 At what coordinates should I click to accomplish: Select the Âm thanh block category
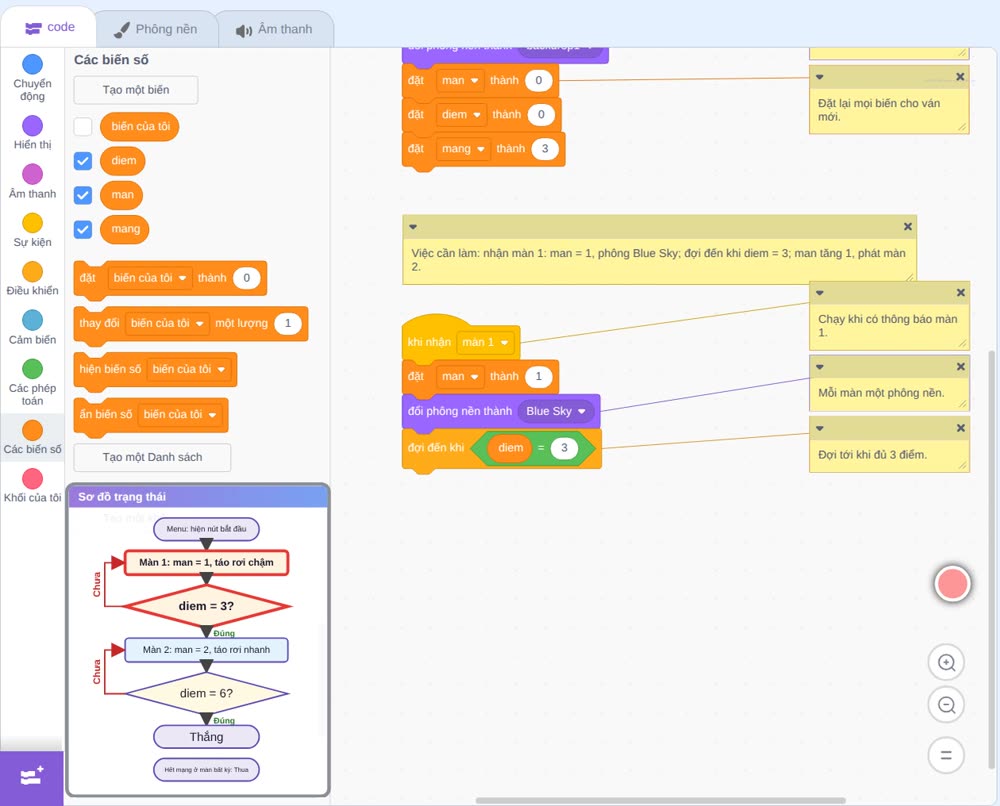pyautogui.click(x=32, y=182)
